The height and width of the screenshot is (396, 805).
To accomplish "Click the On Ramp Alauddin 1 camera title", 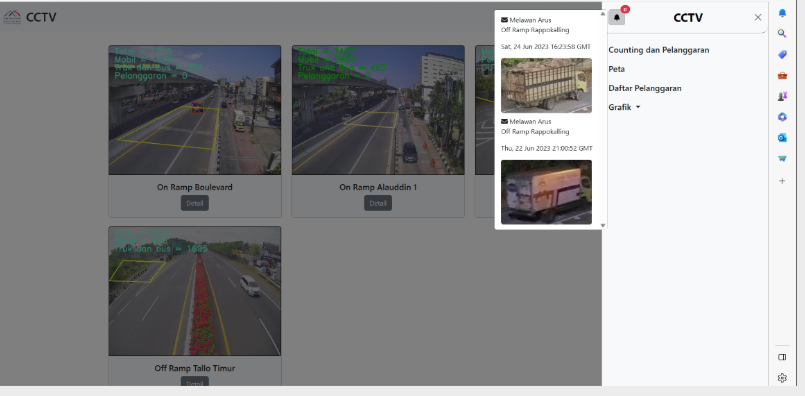I will (x=378, y=187).
